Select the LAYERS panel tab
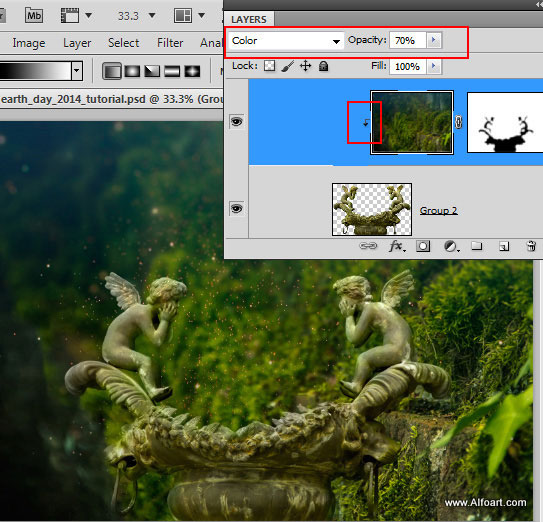This screenshot has height=522, width=543. tap(249, 19)
